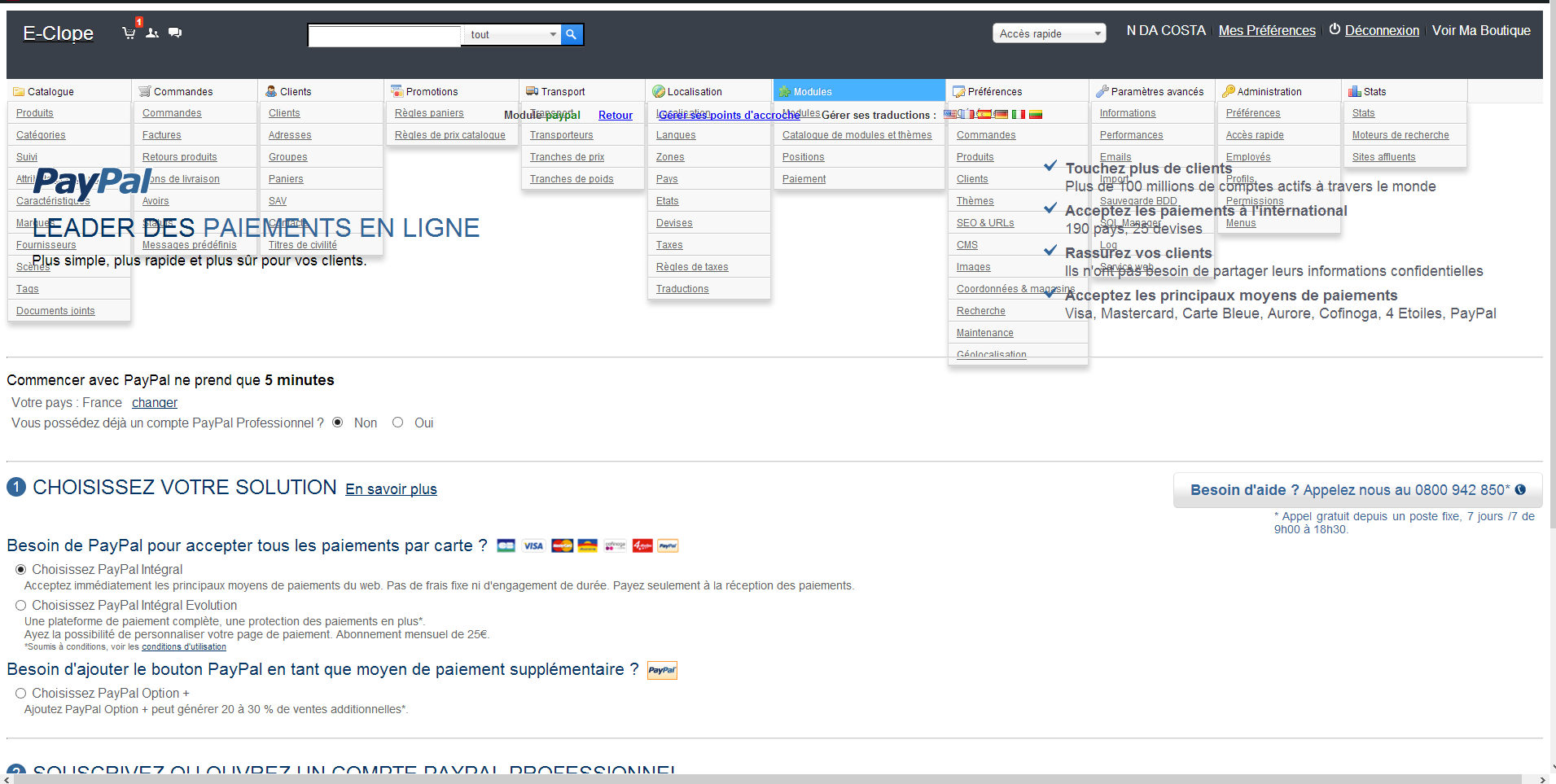Select the German flag translation icon
Image resolution: width=1556 pixels, height=784 pixels.
point(1001,115)
